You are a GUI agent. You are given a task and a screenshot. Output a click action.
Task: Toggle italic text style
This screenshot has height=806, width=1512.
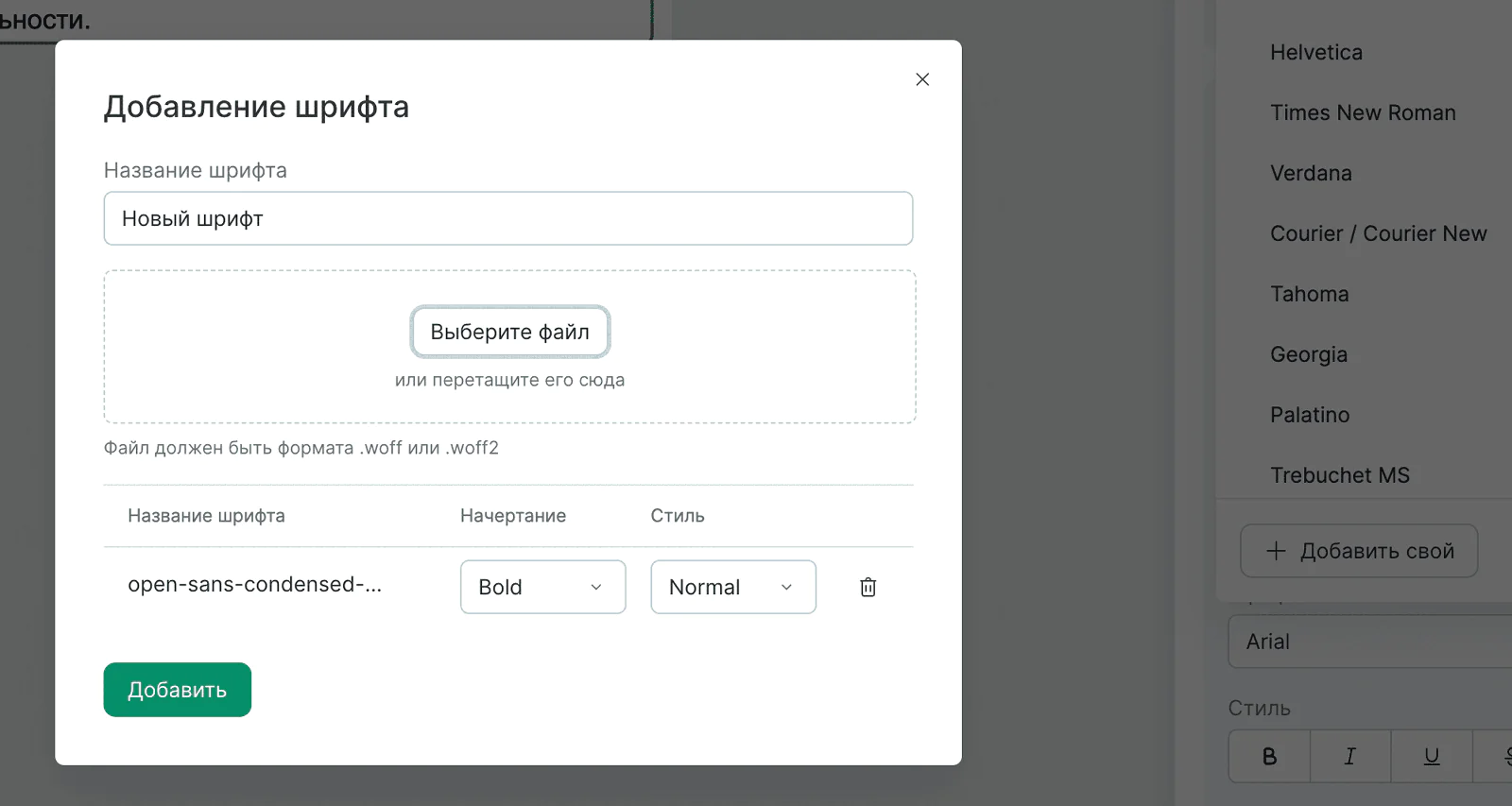pyautogui.click(x=1349, y=756)
